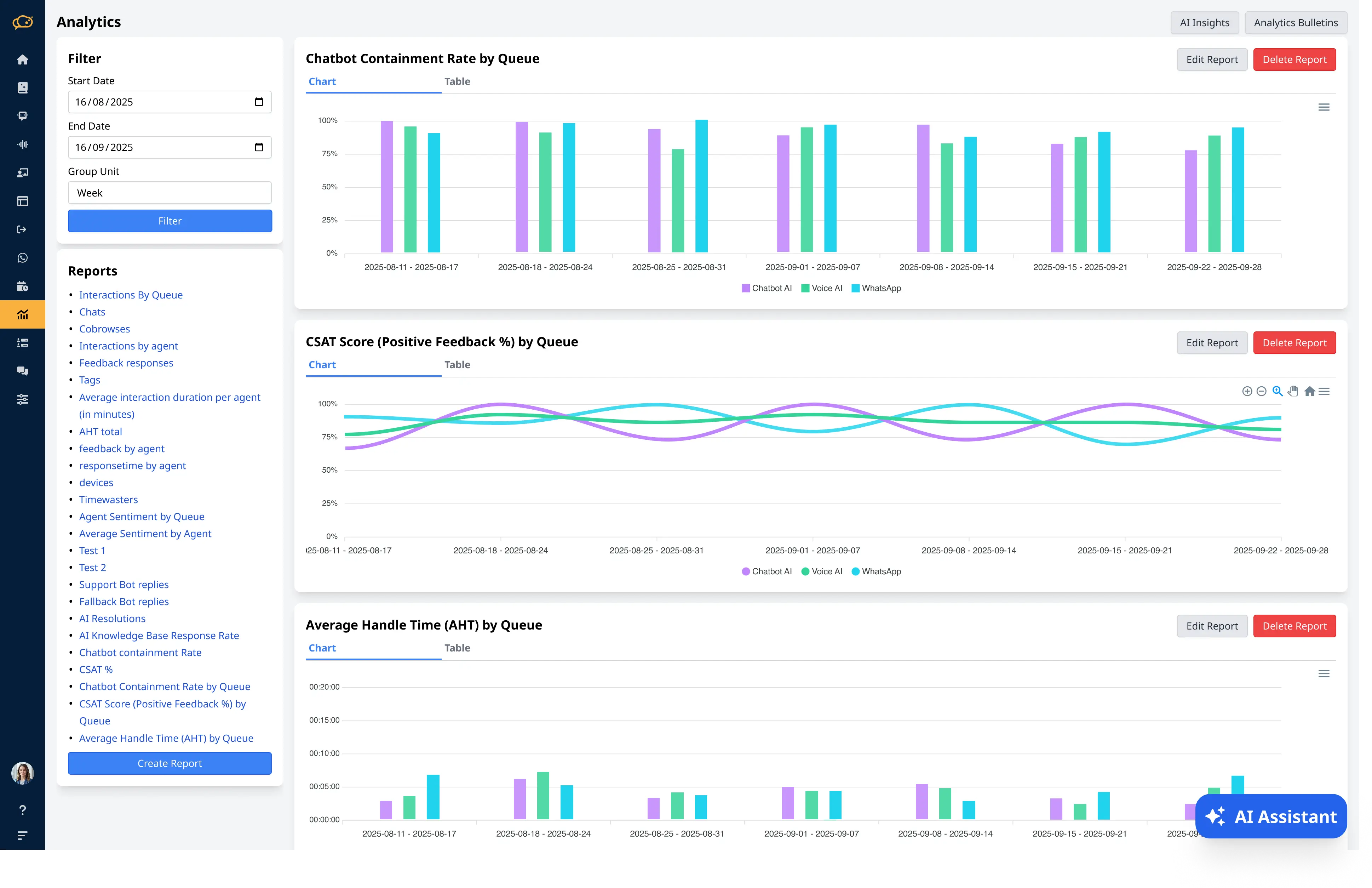Viewport: 1372px width, 888px height.
Task: Open the Interactions By Queue report
Action: click(x=131, y=295)
